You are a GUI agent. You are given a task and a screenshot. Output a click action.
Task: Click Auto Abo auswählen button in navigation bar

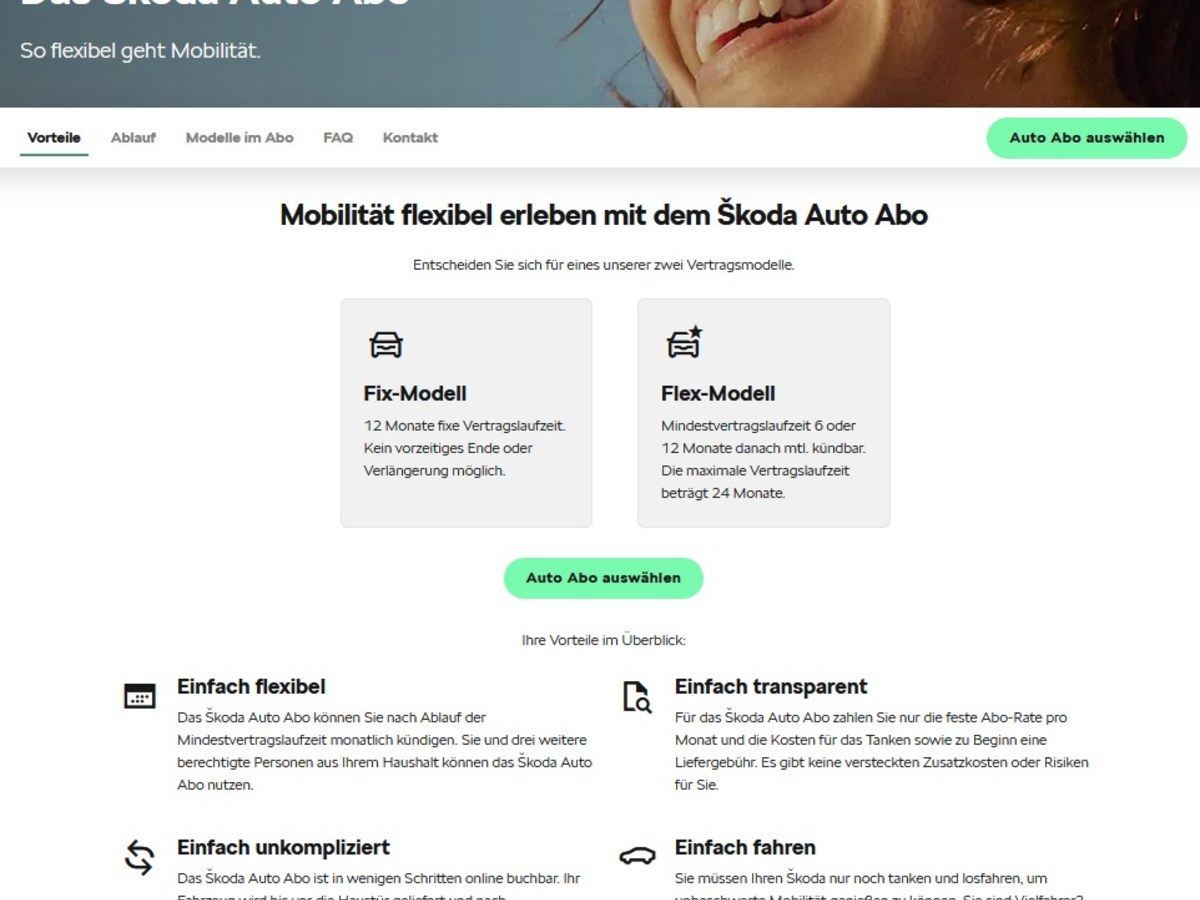[1087, 138]
